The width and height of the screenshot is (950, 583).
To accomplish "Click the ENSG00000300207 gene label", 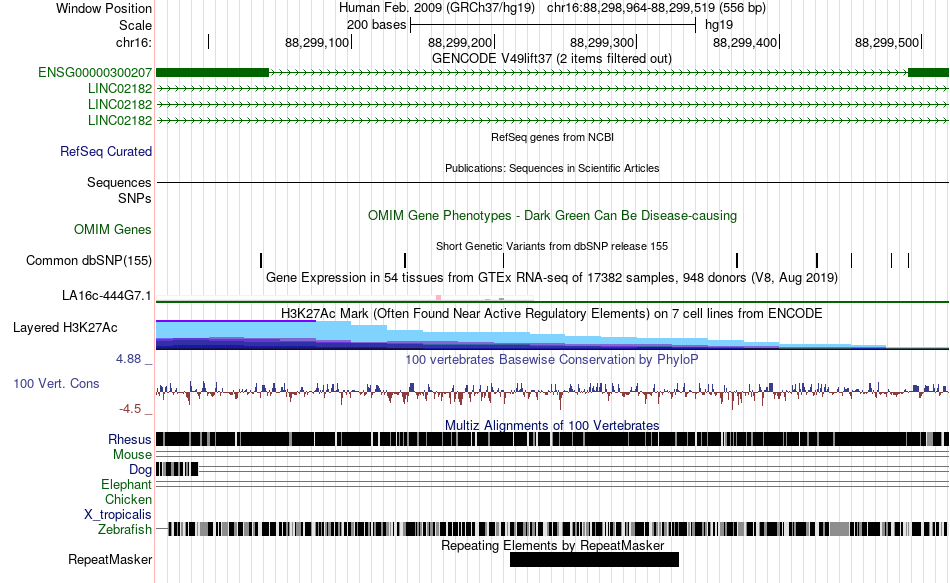I will click(x=95, y=73).
